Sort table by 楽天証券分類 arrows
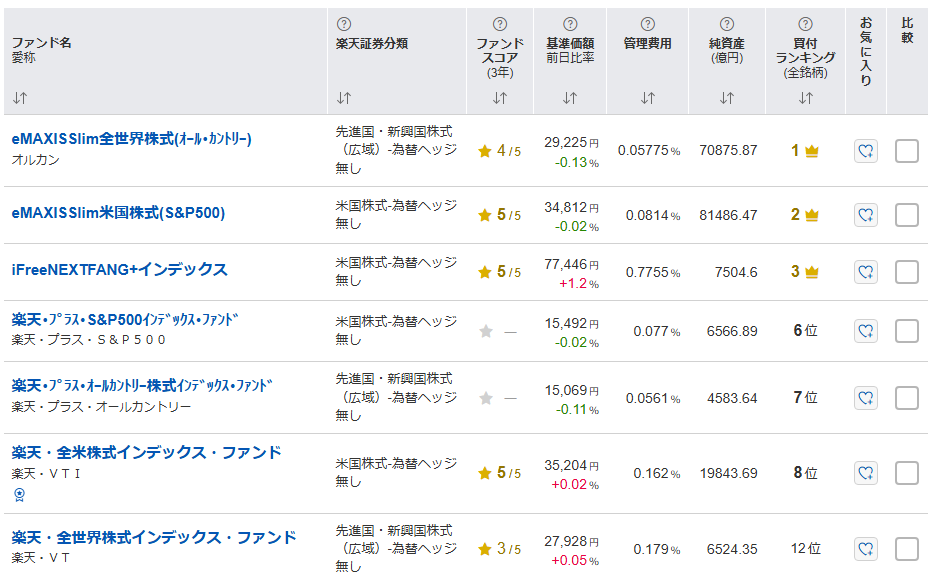Viewport: 933px width, 581px height. pos(344,98)
